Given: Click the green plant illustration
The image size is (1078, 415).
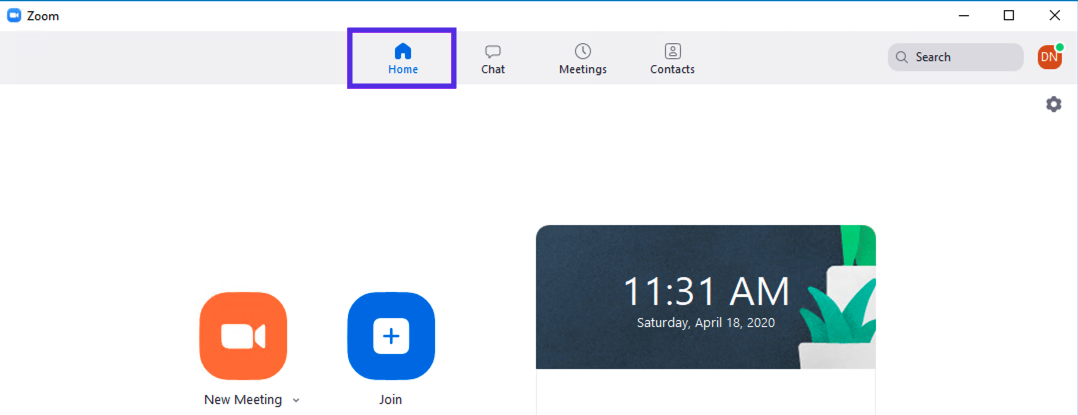Looking at the screenshot, I should pyautogui.click(x=846, y=300).
